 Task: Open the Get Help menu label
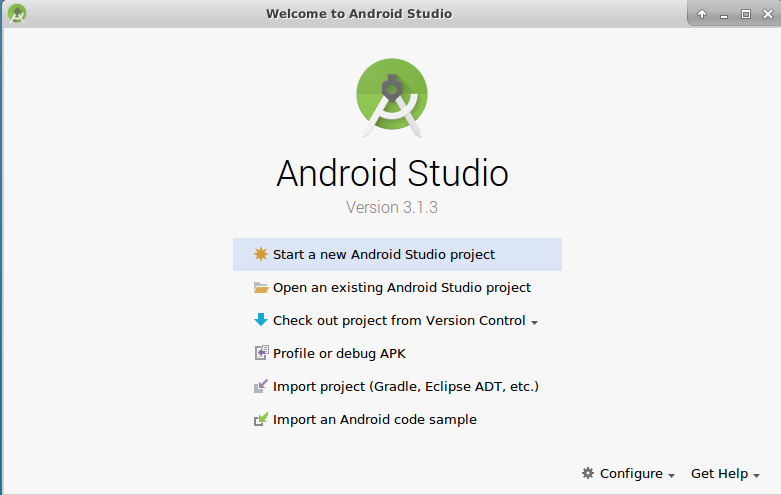click(719, 474)
